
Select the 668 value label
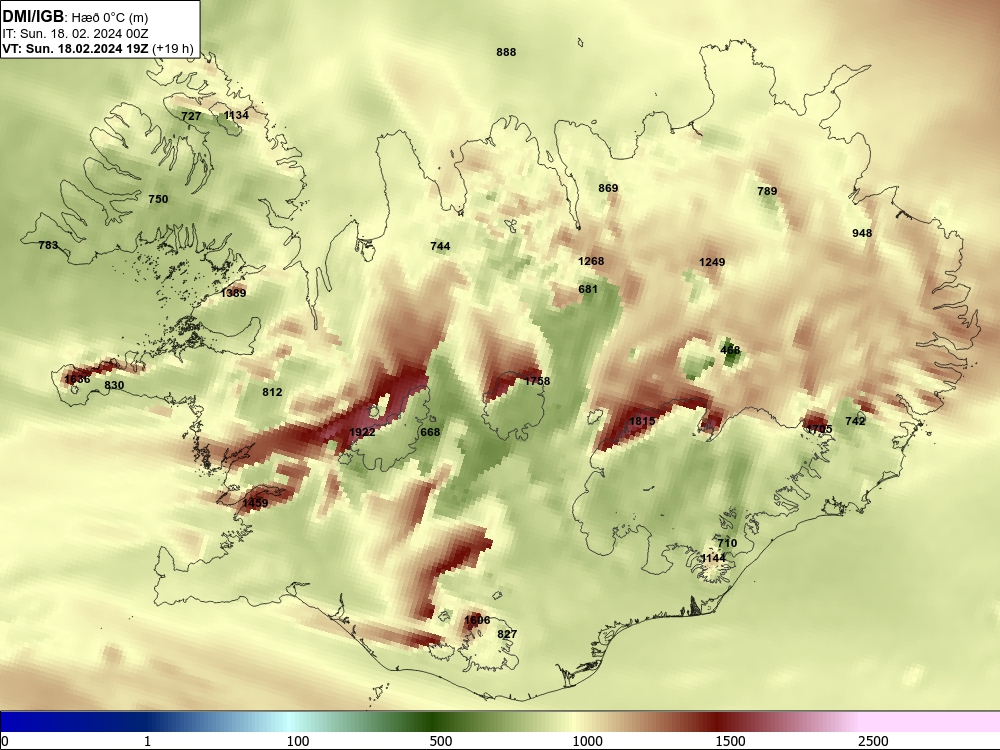point(430,432)
